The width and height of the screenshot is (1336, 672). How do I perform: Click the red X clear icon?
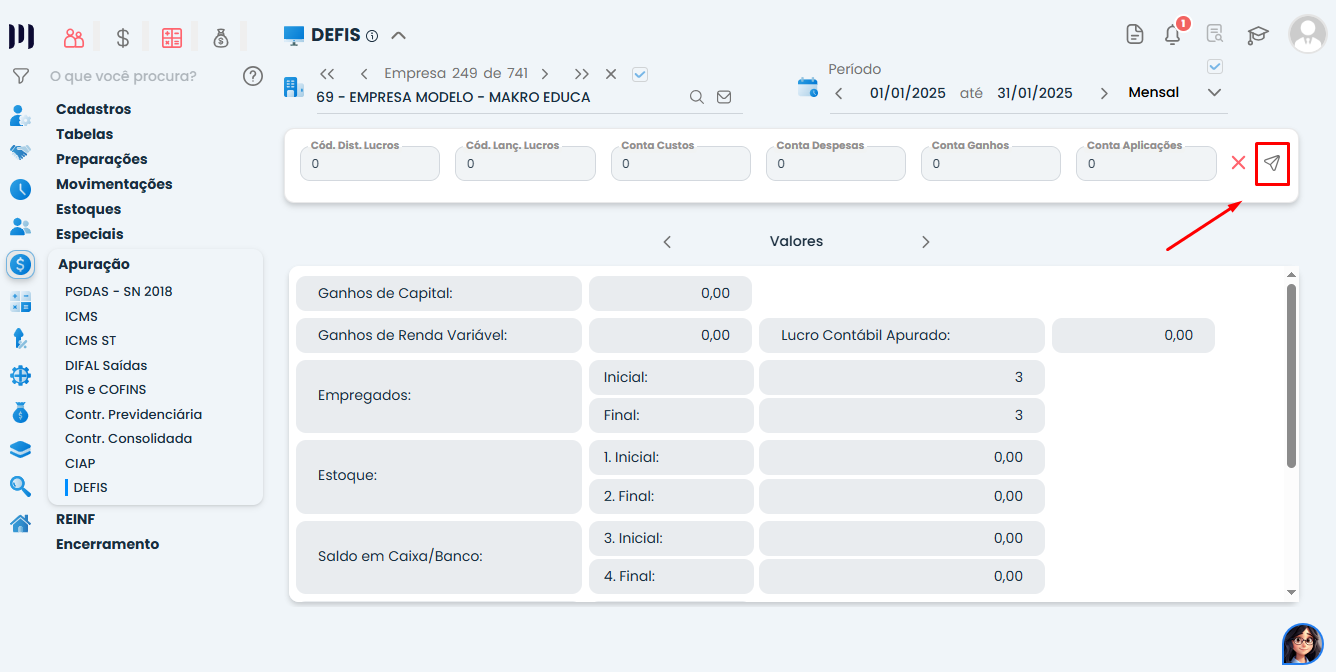point(1238,163)
